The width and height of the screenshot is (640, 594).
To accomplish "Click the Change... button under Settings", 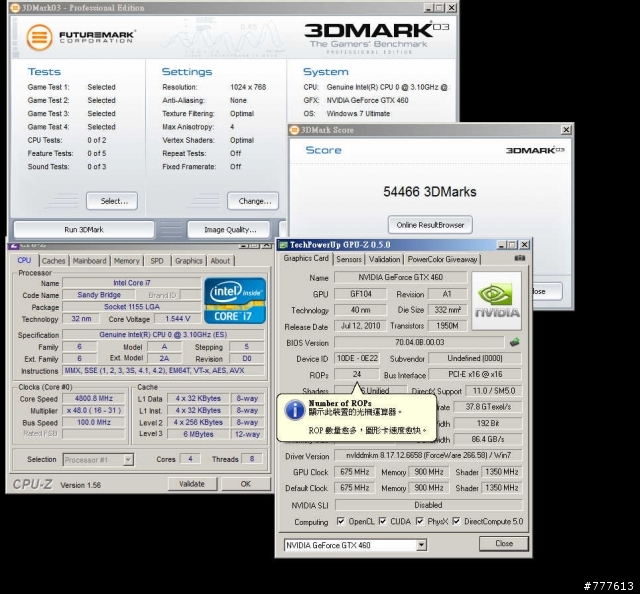I will (253, 201).
